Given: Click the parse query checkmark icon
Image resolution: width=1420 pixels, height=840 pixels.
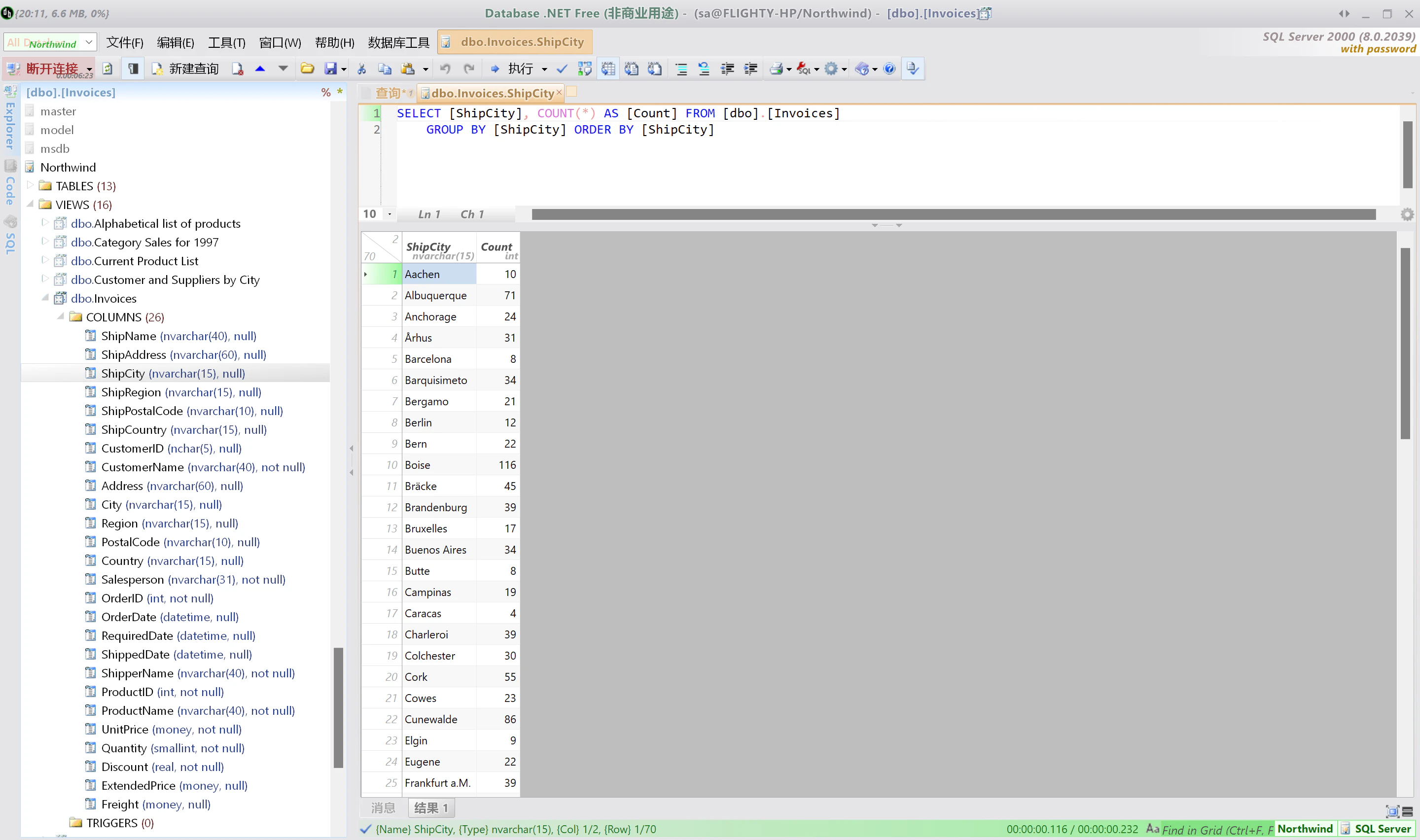Looking at the screenshot, I should 562,69.
